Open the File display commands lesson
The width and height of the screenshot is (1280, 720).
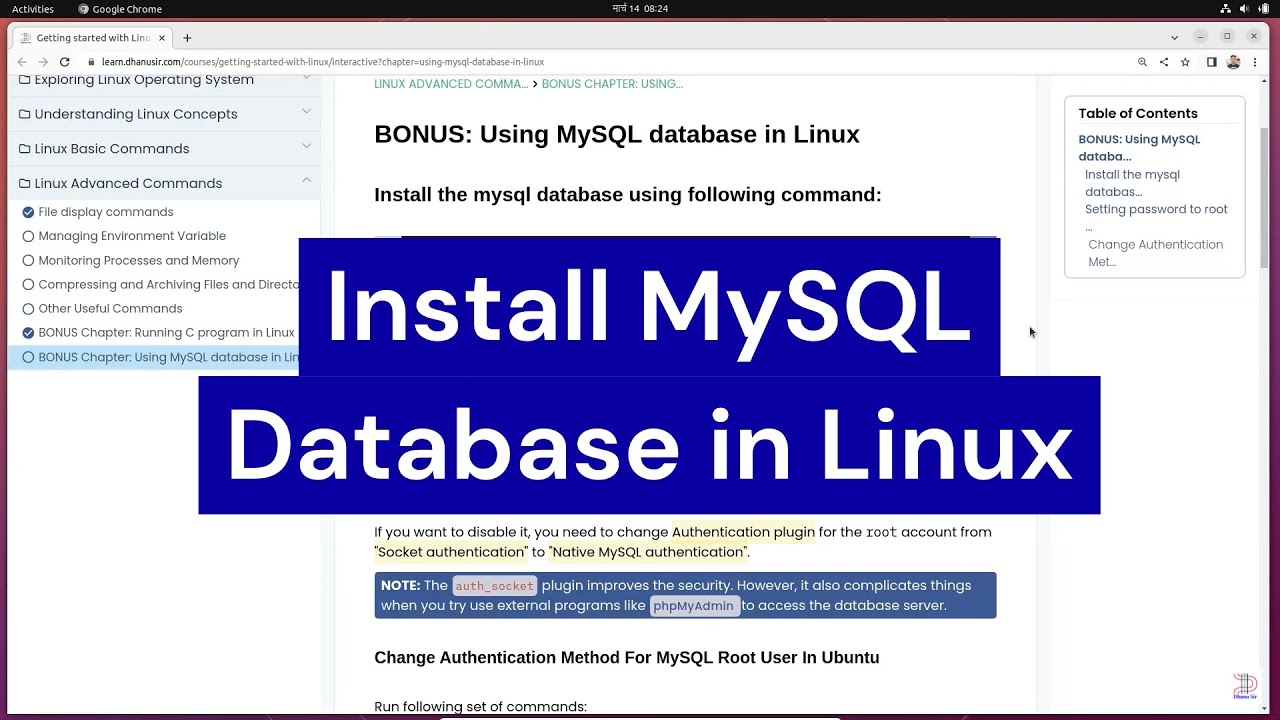coord(106,212)
